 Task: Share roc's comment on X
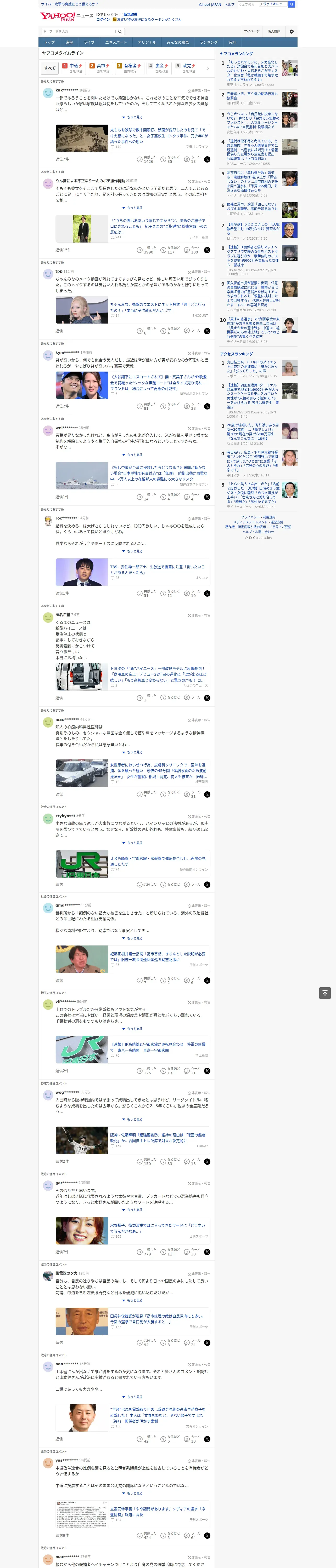pos(207,593)
